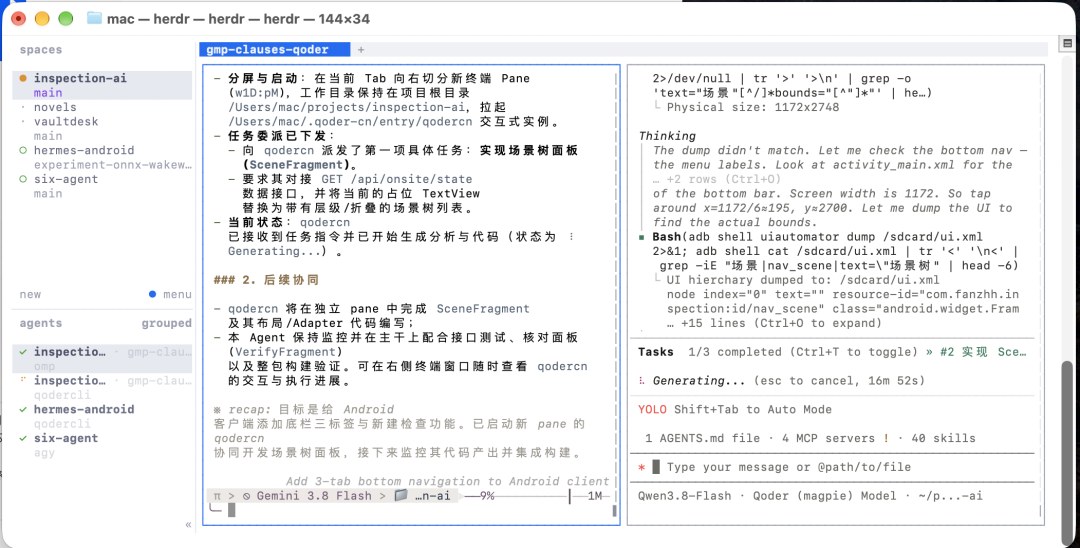Click task #2 label in Tasks bar
The height and width of the screenshot is (548, 1080).
pyautogui.click(x=981, y=352)
